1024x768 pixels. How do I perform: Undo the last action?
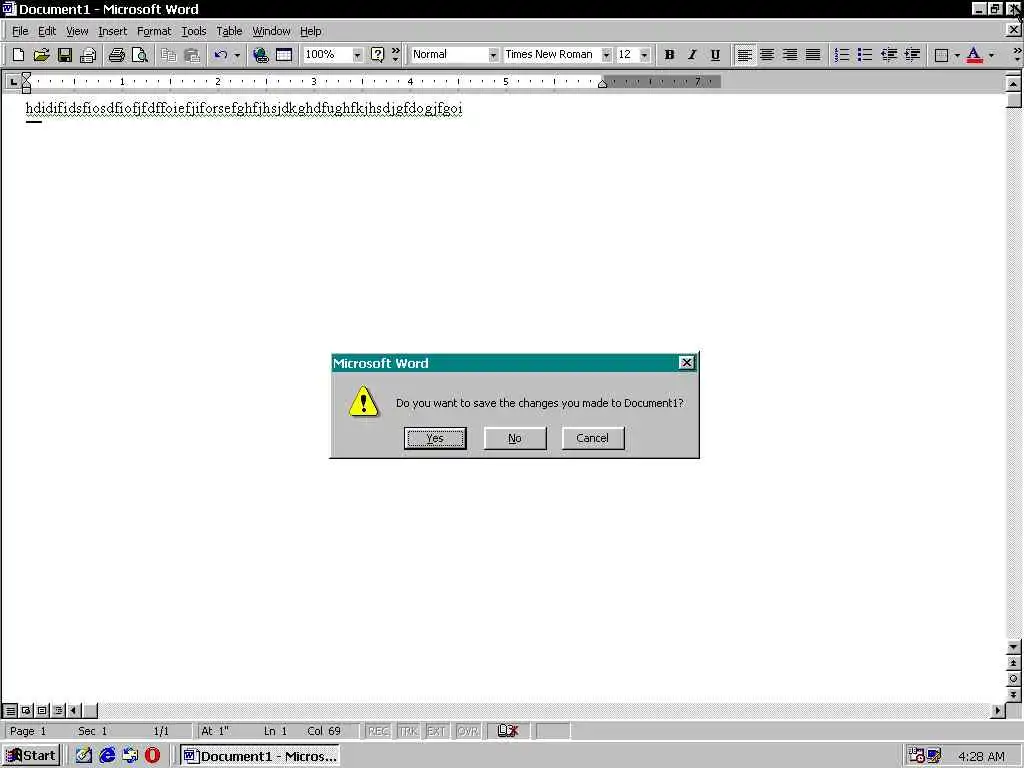tap(221, 55)
